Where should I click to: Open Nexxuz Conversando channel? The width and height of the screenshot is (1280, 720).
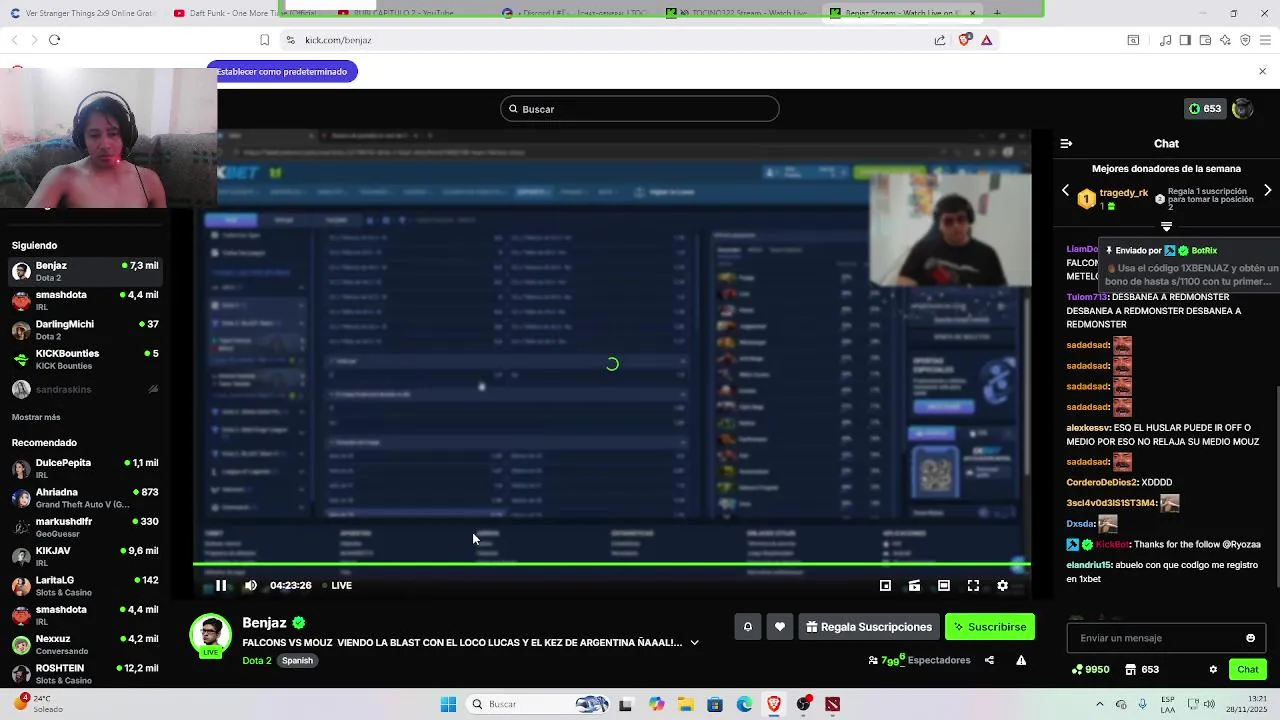85,644
